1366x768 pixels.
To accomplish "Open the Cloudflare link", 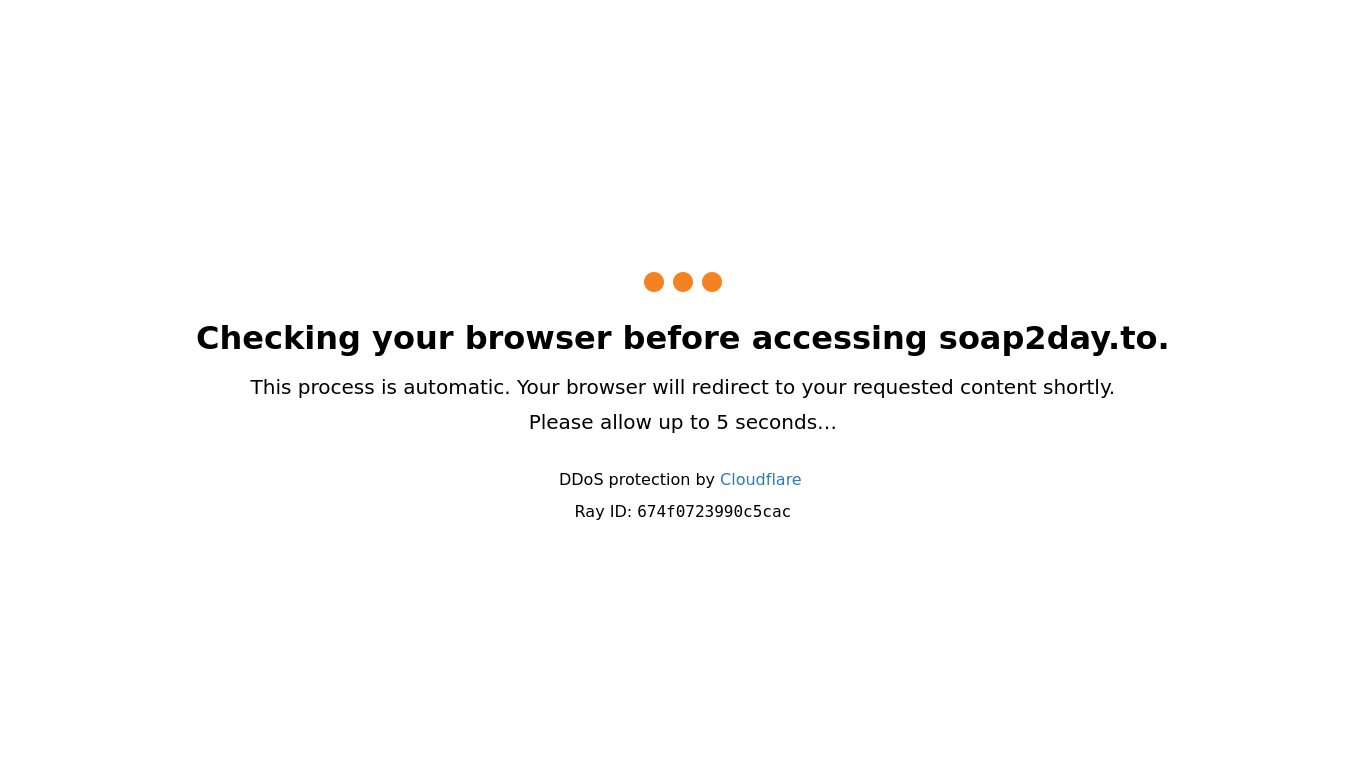I will coord(760,480).
